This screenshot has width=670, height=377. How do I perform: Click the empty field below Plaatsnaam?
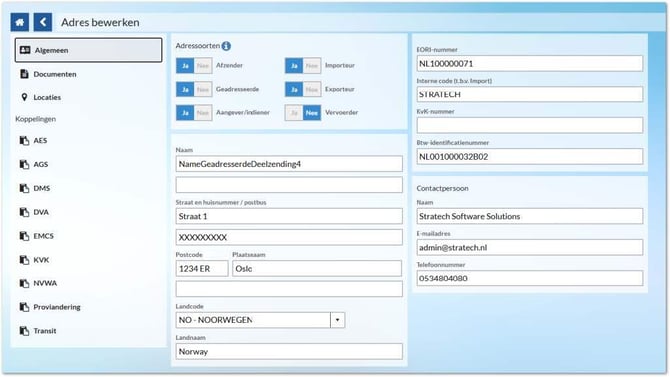pyautogui.click(x=289, y=289)
